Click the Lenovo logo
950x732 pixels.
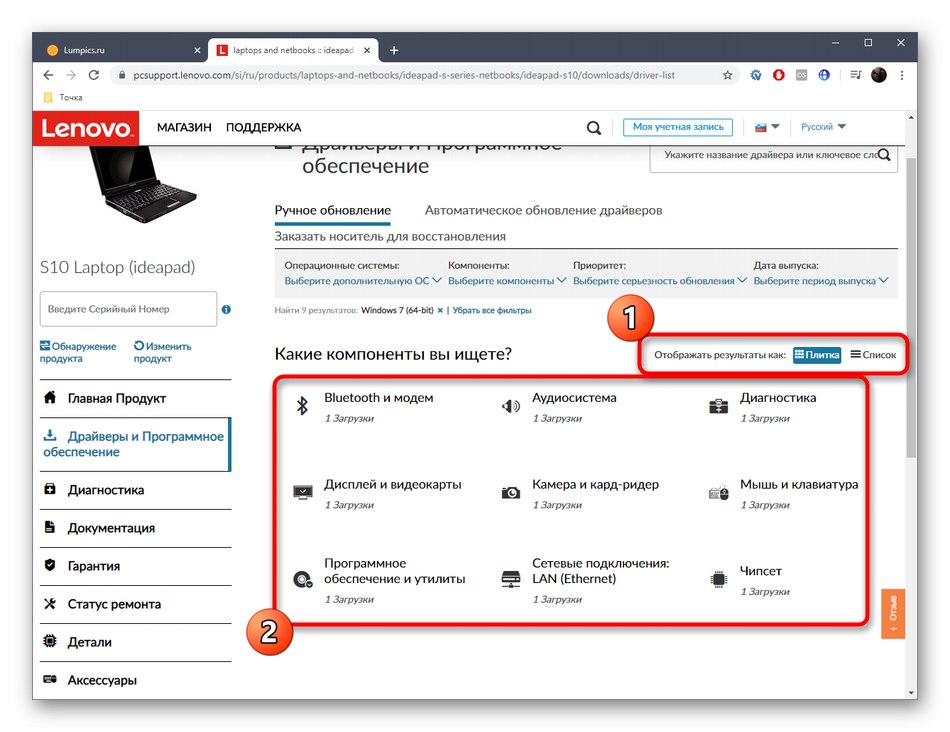pyautogui.click(x=85, y=128)
